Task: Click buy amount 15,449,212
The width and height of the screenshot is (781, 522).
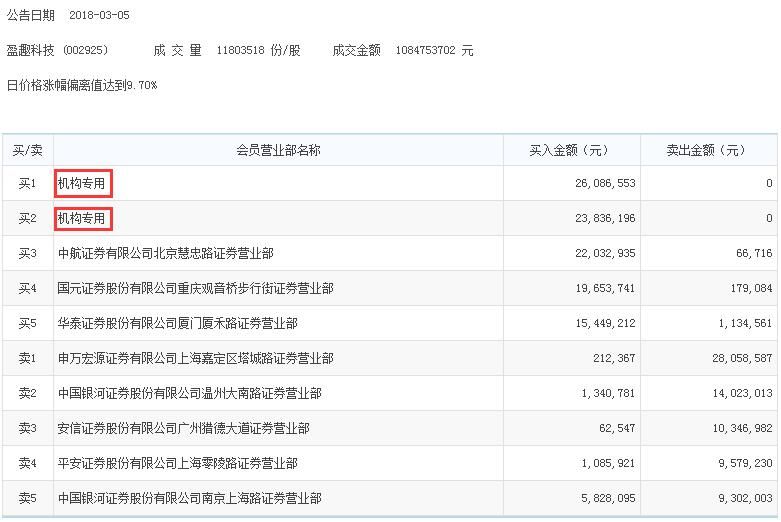Action: pos(605,323)
